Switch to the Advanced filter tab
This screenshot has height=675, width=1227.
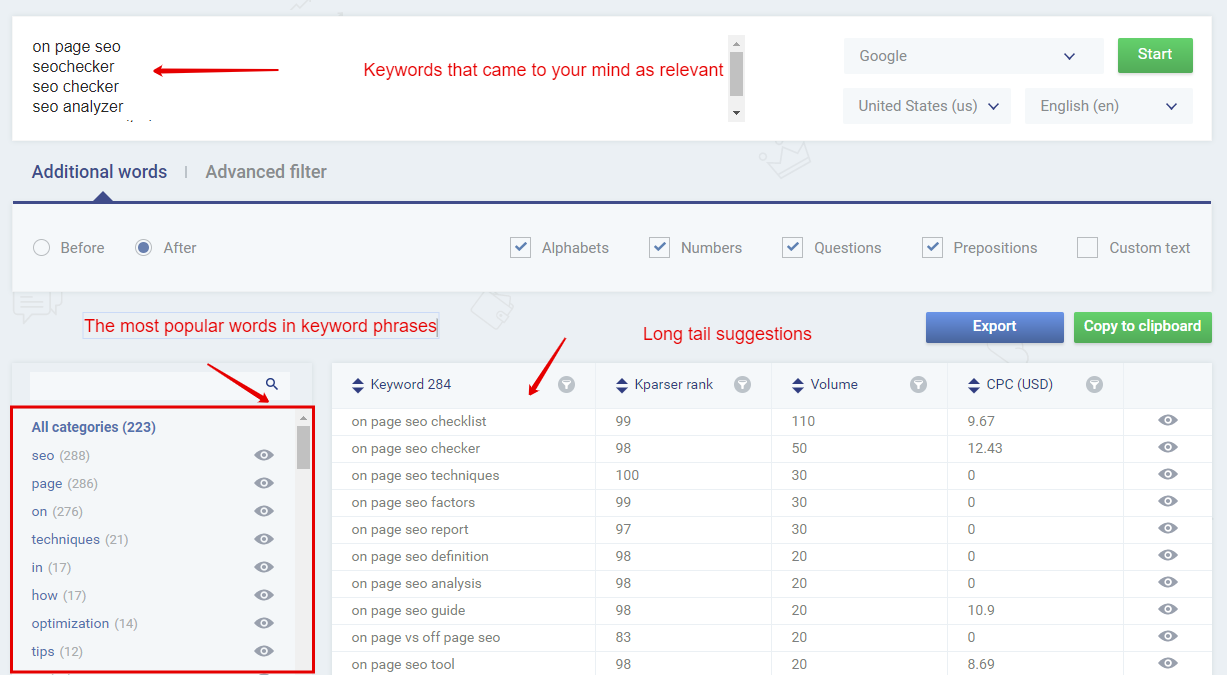(266, 172)
